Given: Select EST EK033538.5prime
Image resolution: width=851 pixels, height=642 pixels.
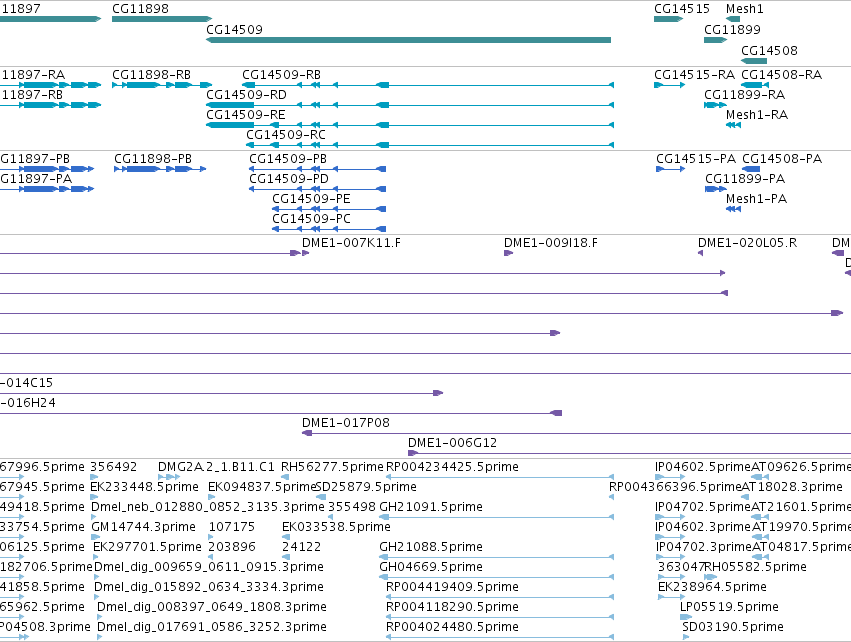Looking at the screenshot, I should click(x=284, y=537).
